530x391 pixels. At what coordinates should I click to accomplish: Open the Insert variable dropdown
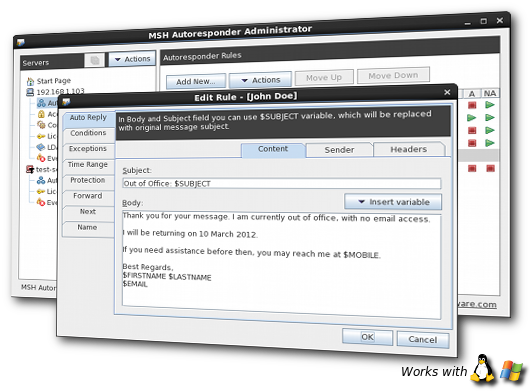click(393, 202)
